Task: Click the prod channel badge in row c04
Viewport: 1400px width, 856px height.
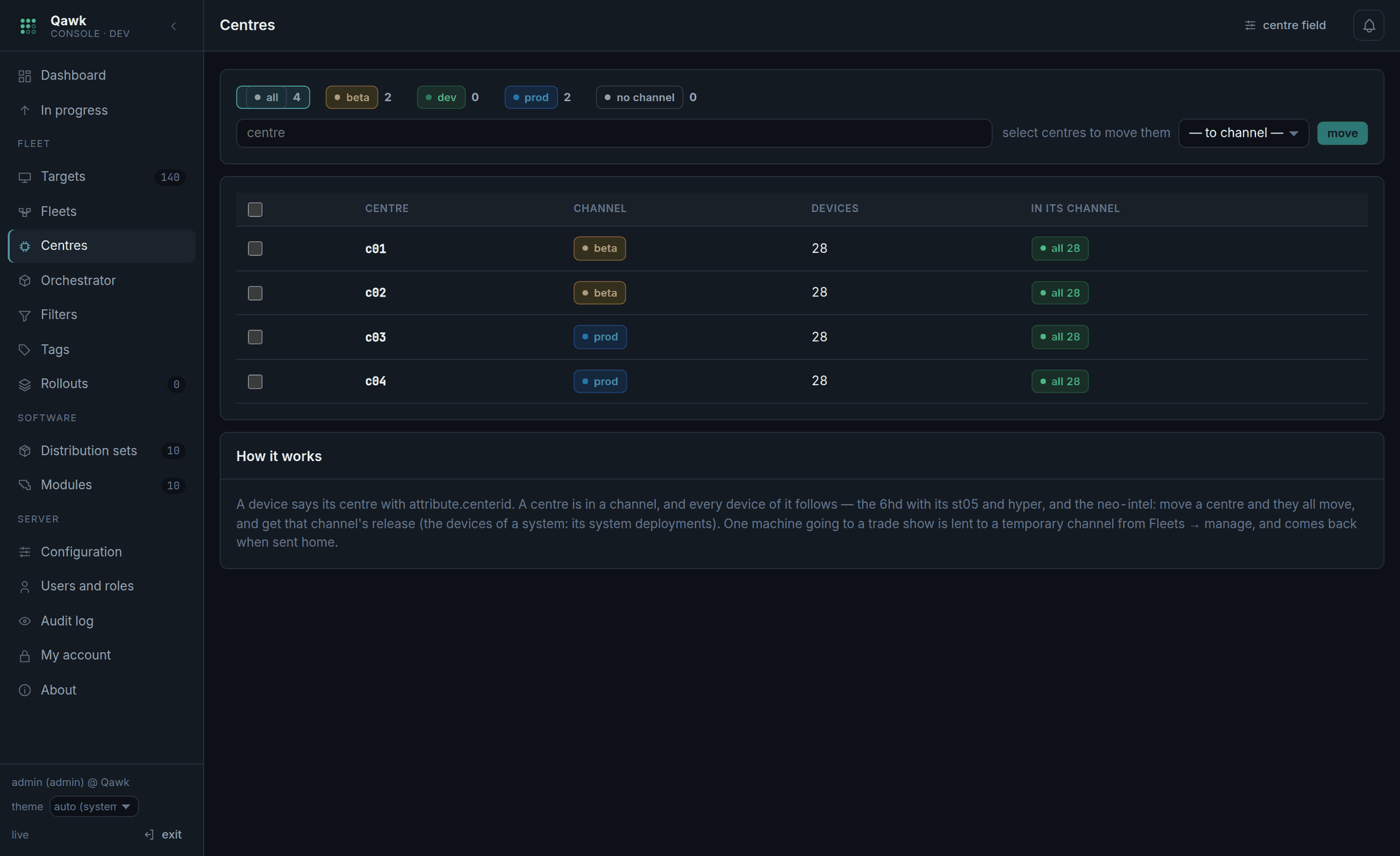Action: (x=600, y=381)
